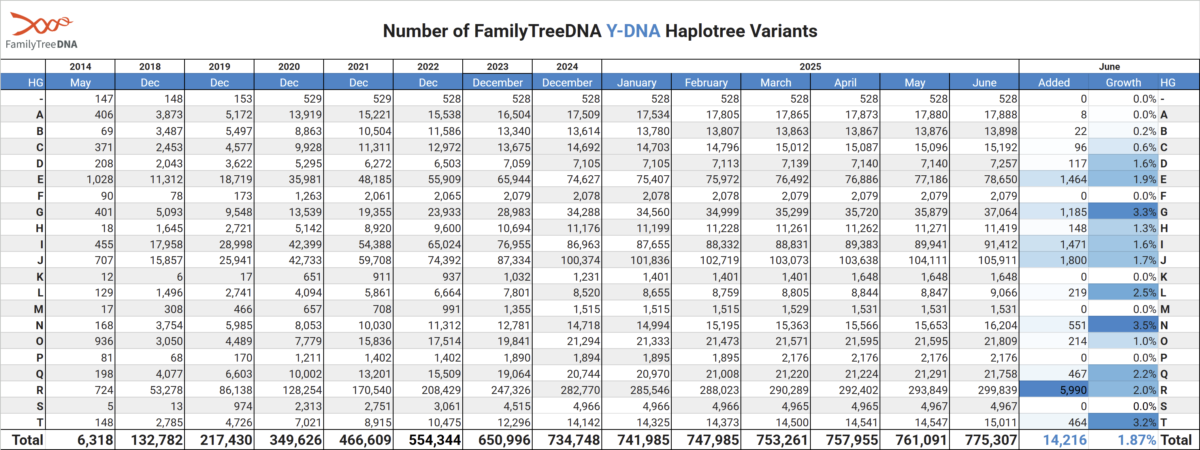Select the January month header
Image resolution: width=1200 pixels, height=450 pixels.
coord(638,82)
